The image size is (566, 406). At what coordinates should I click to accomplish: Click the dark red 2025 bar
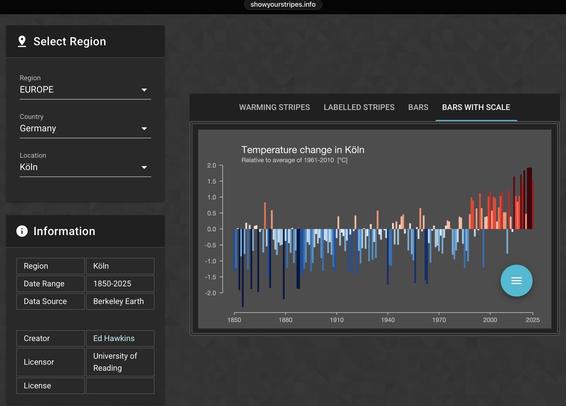(531, 198)
